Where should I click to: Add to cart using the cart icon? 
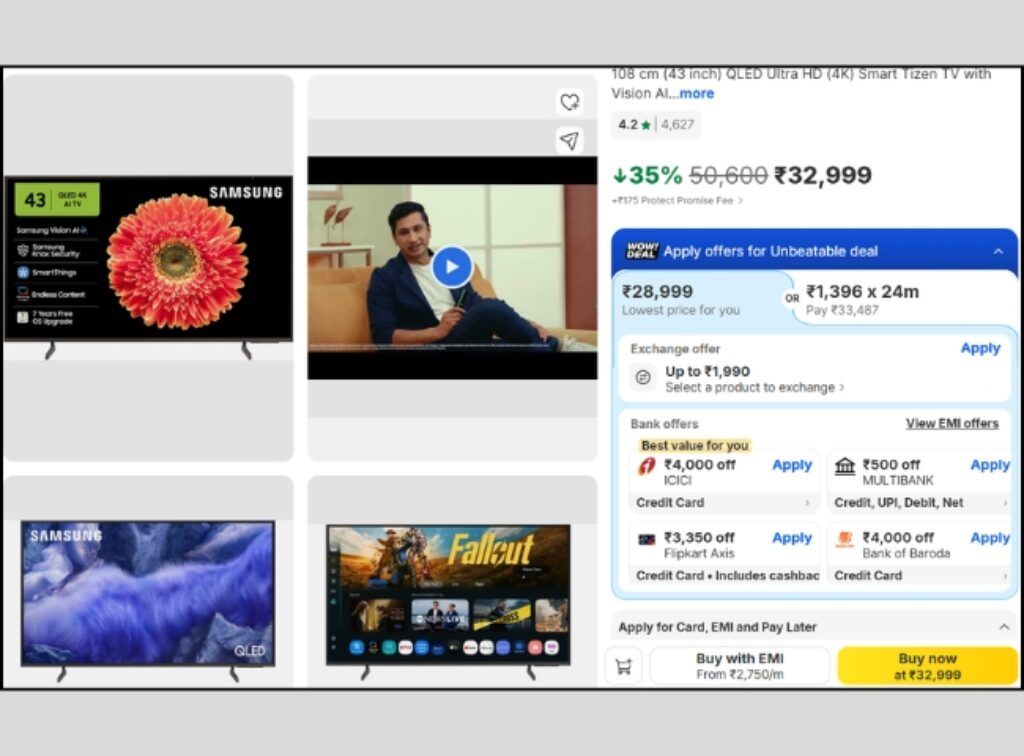pyautogui.click(x=624, y=667)
